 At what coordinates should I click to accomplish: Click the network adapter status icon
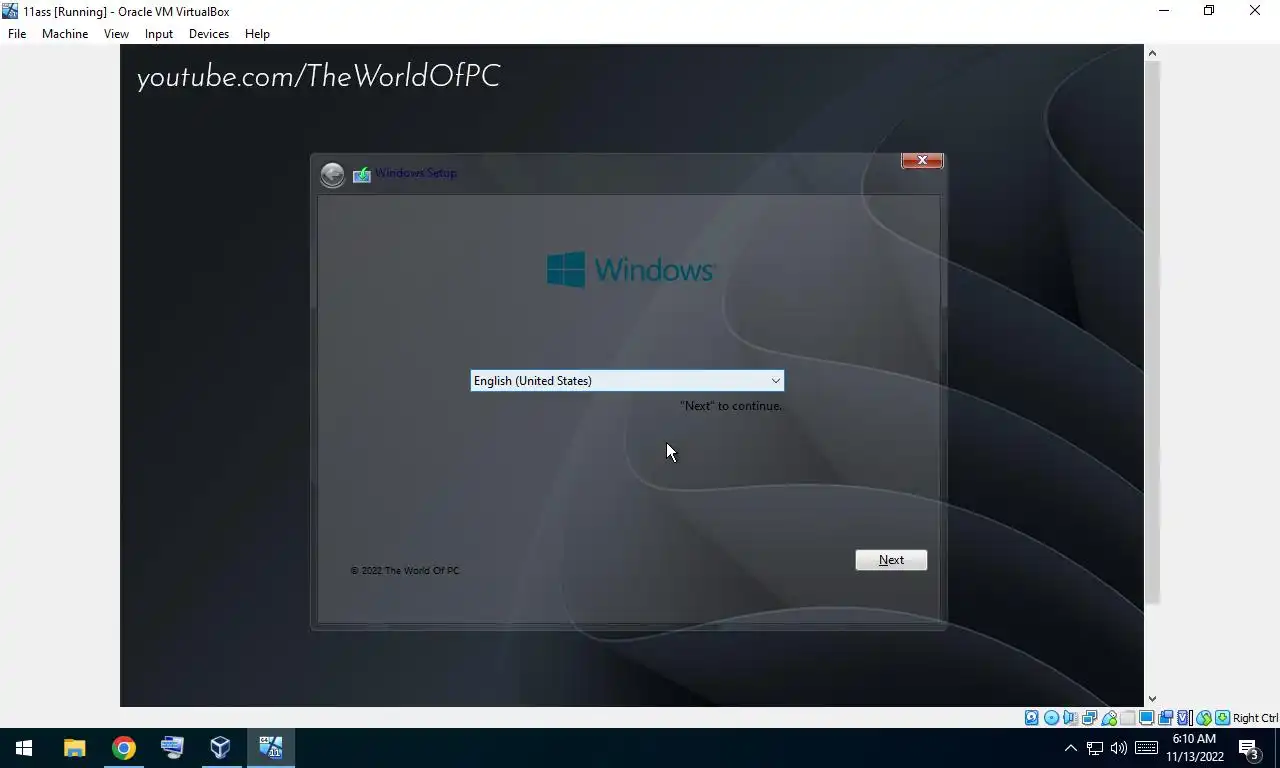1089,718
